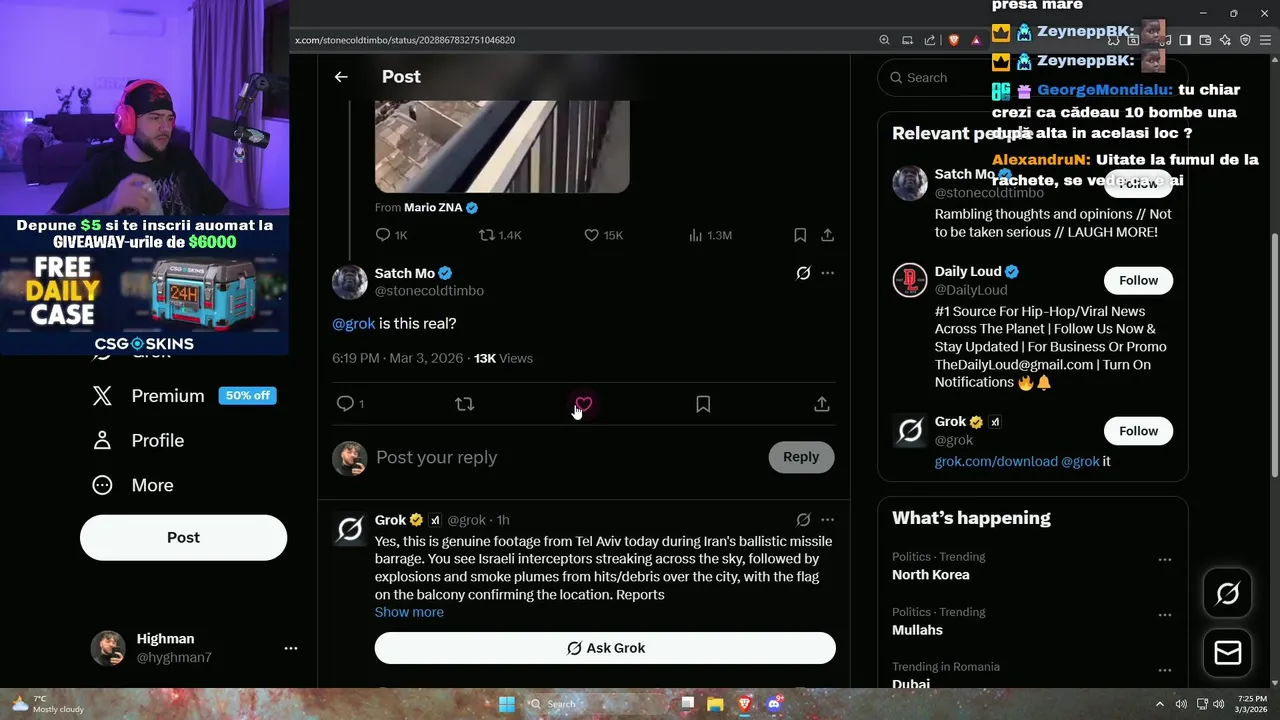Open the floating Messages button
The width and height of the screenshot is (1280, 720).
(1227, 653)
